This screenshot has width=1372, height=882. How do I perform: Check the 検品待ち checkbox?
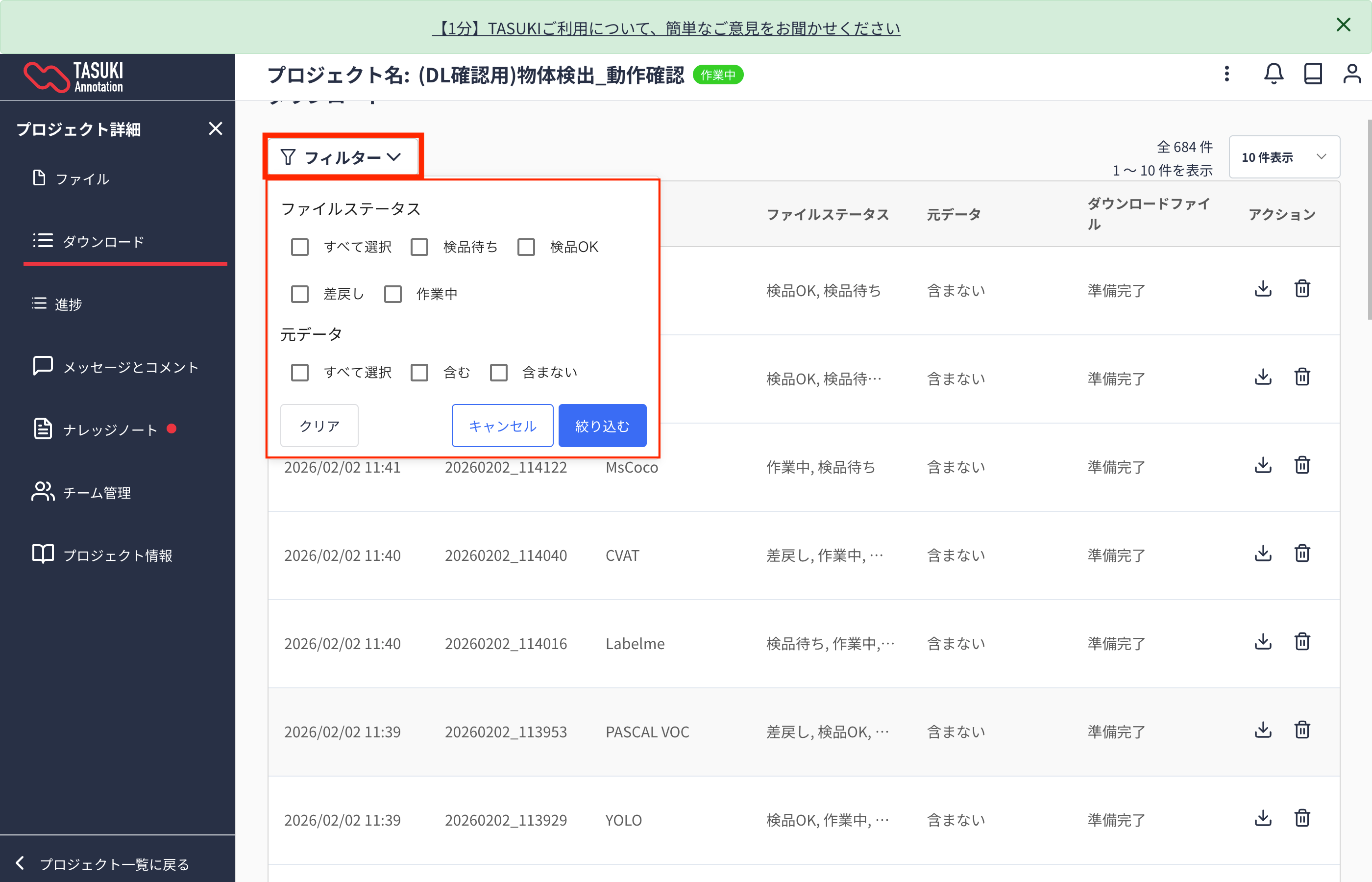pos(419,248)
